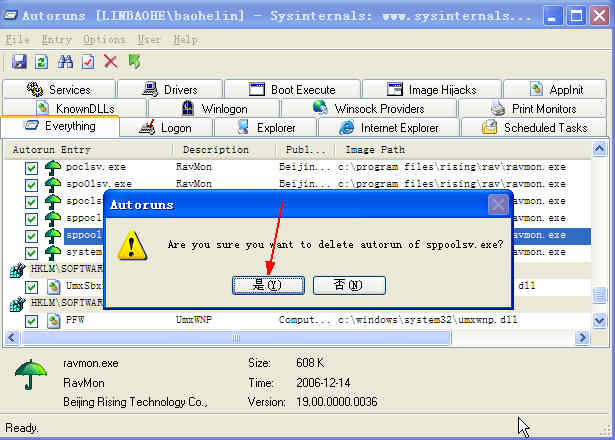Click the list's scroll up arrow

pyautogui.click(x=599, y=149)
